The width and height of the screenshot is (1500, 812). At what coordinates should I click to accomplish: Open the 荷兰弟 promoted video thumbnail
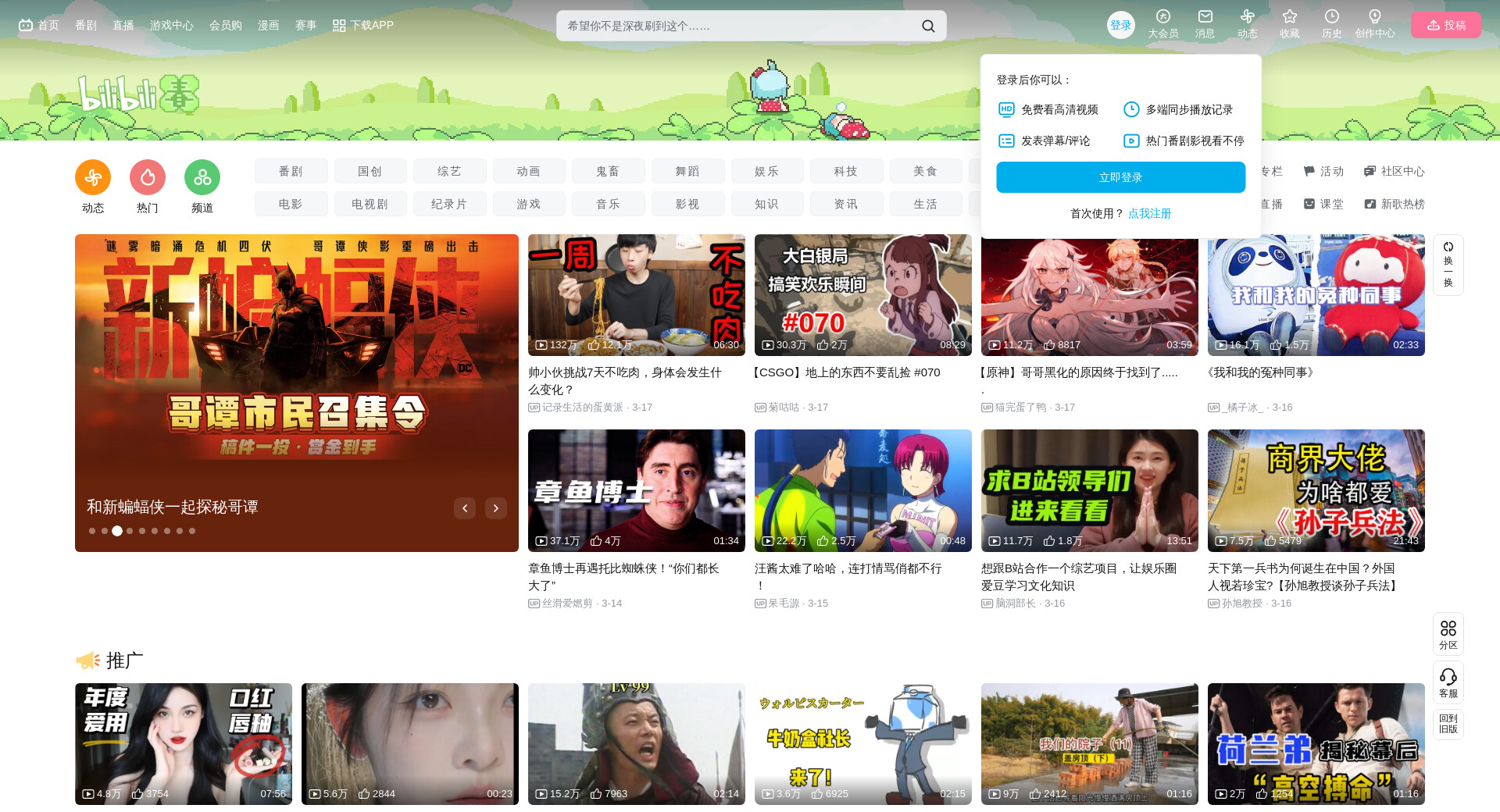pyautogui.click(x=1316, y=744)
